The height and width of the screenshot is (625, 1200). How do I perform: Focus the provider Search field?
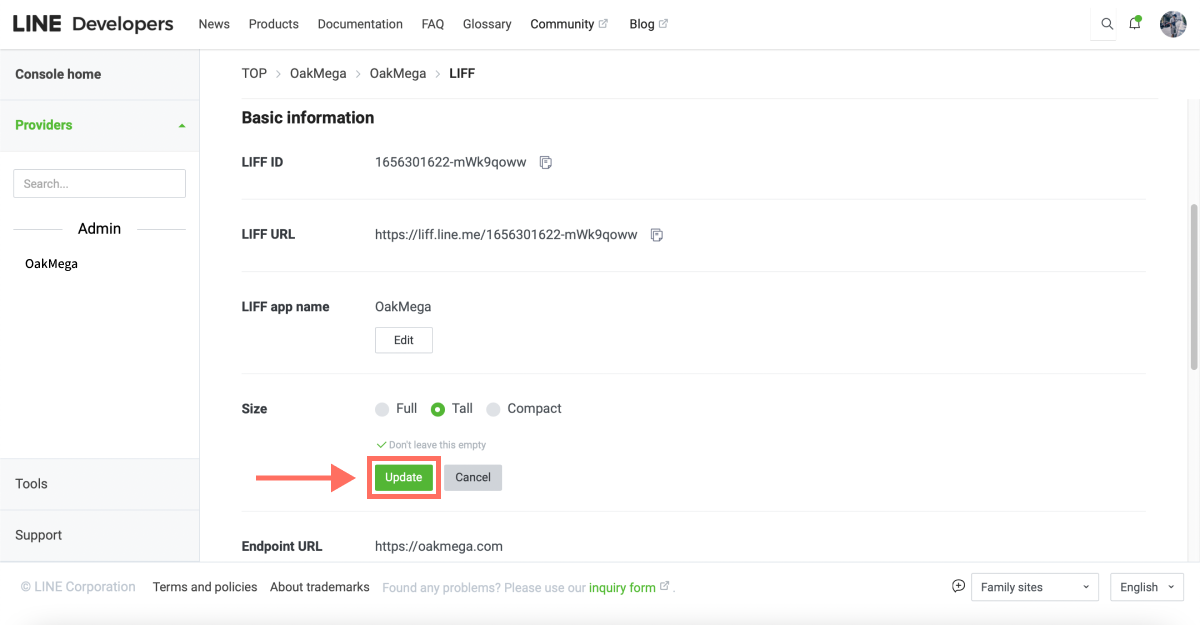tap(99, 183)
